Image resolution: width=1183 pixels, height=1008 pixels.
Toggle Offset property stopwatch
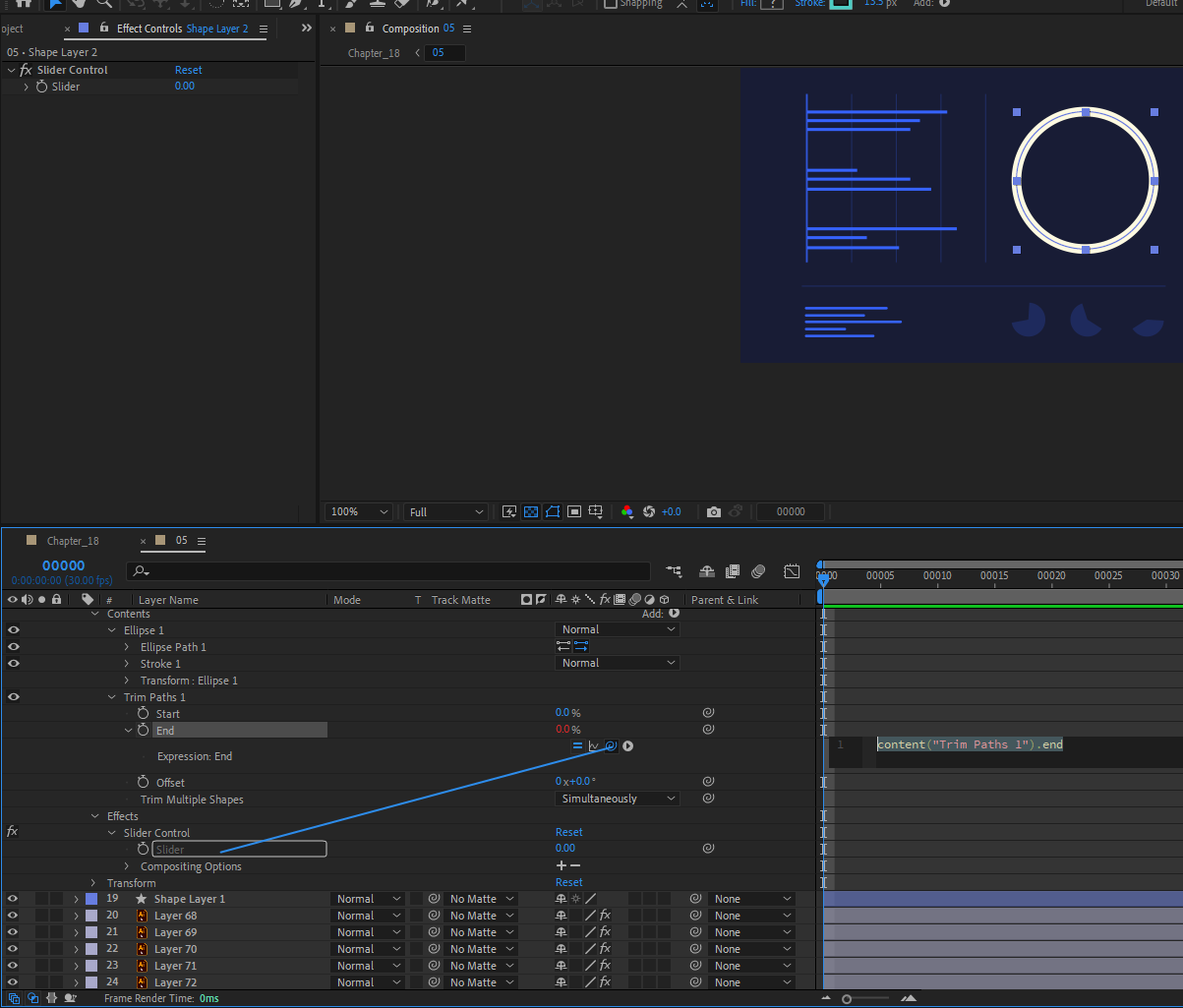coord(144,782)
